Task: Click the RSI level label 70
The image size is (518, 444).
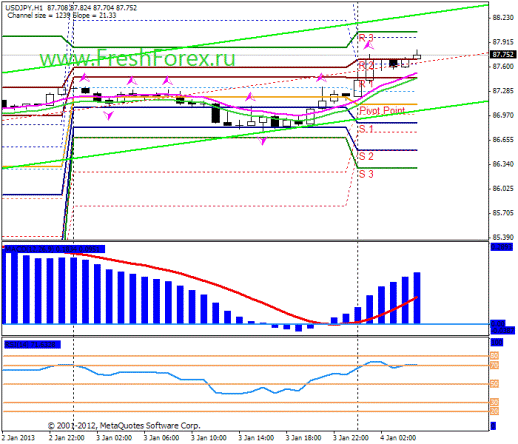Action: pyautogui.click(x=494, y=366)
